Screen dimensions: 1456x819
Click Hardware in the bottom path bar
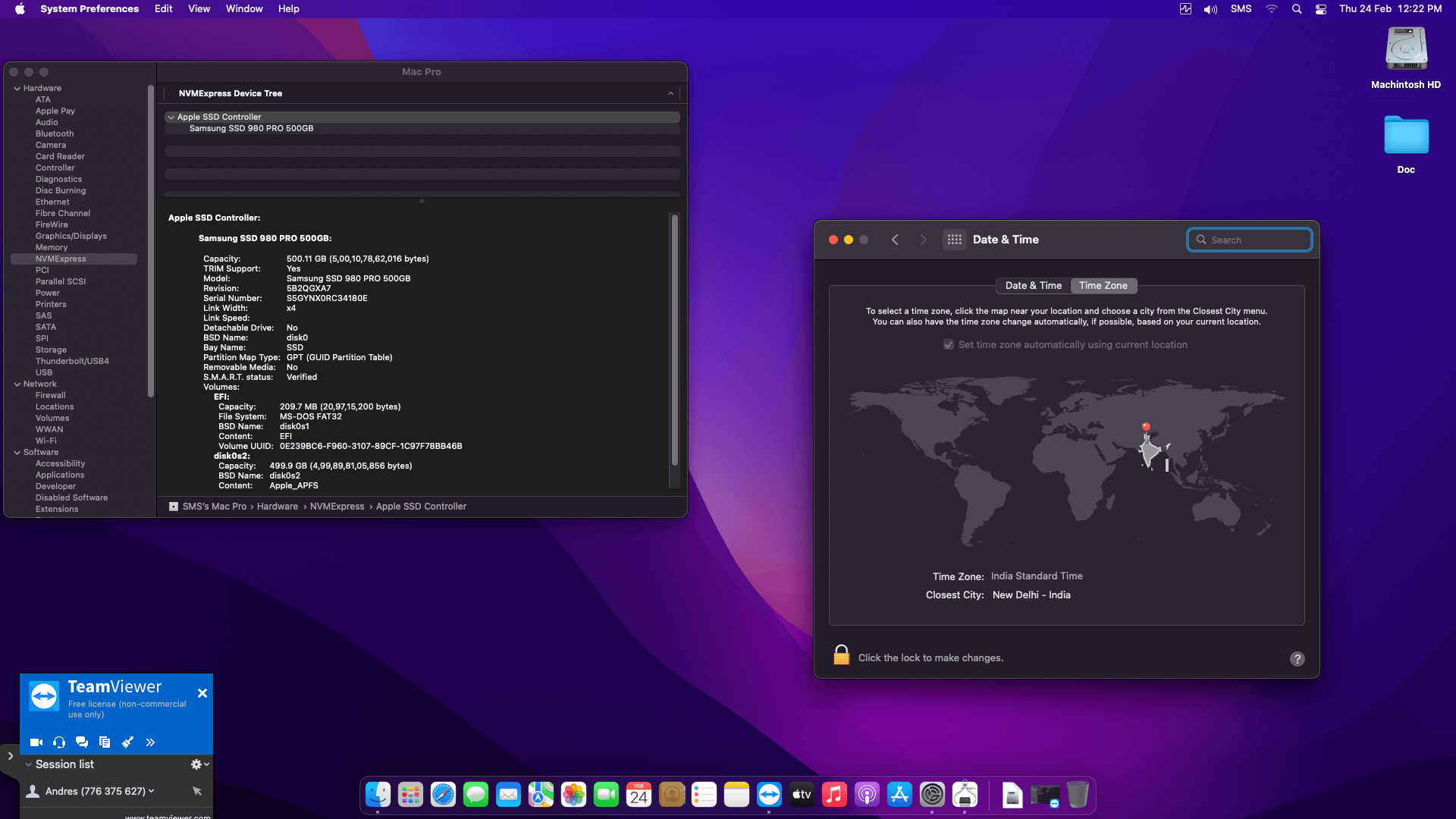pos(277,507)
